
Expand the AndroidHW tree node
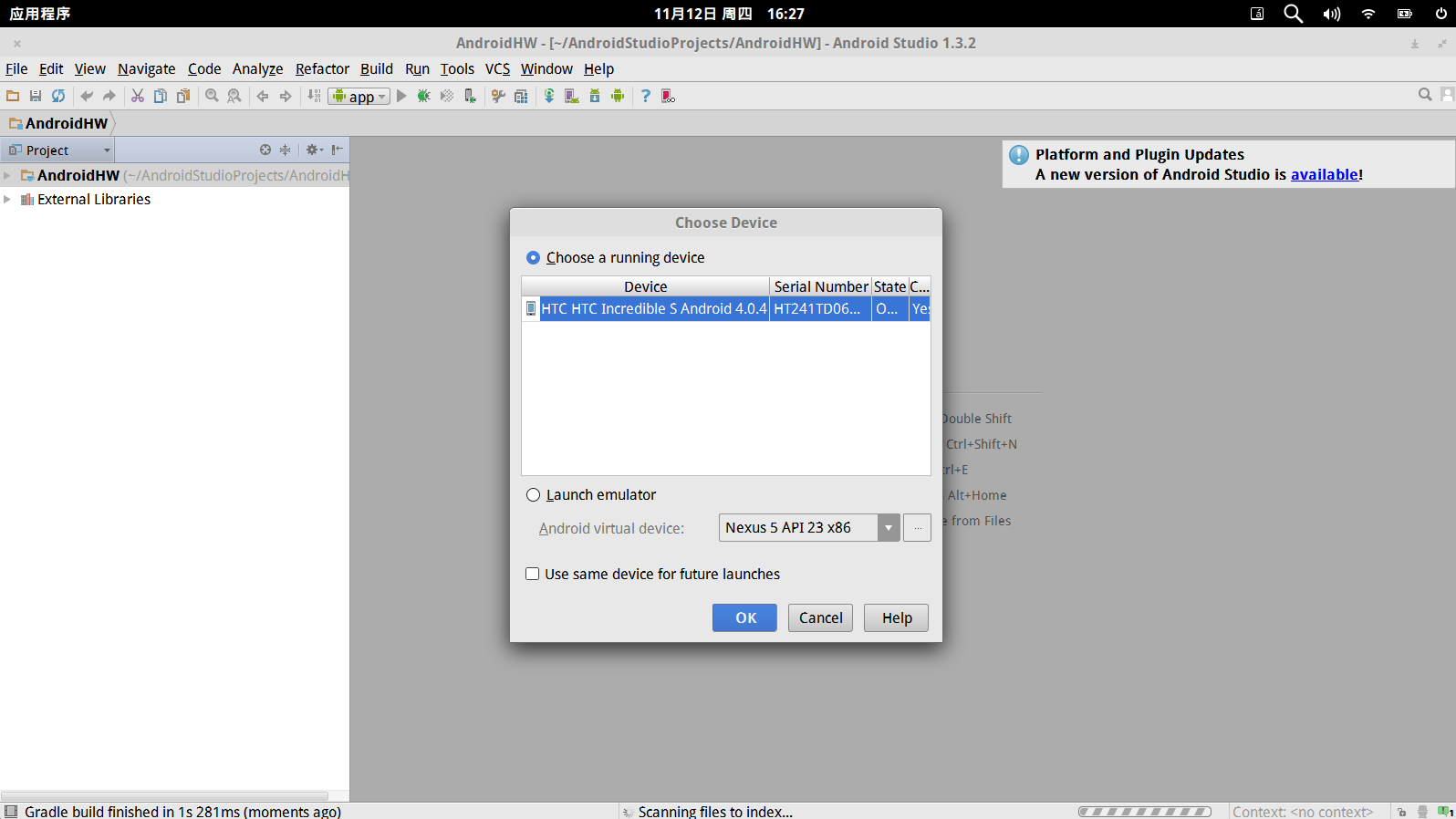pos(7,175)
